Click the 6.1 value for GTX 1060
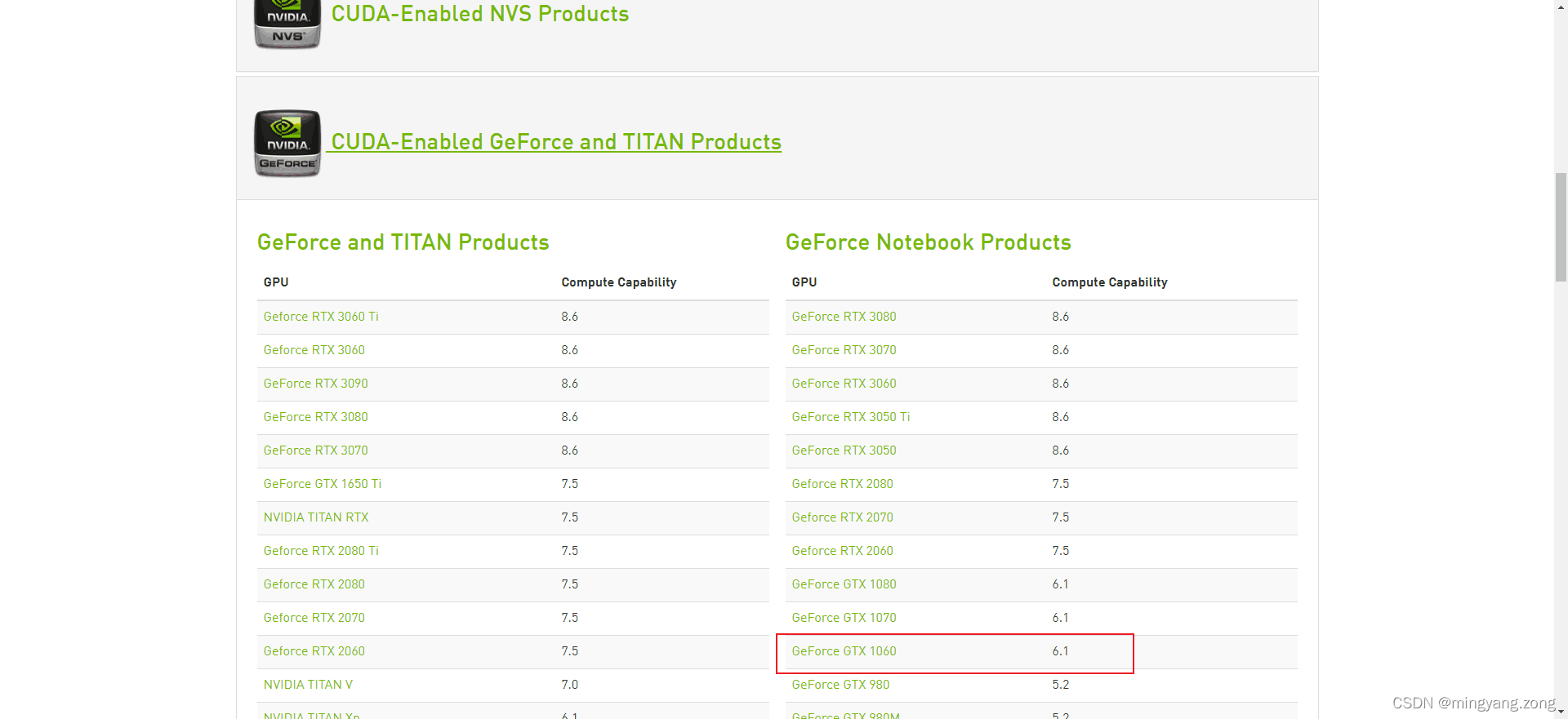The image size is (1568, 719). point(1060,651)
